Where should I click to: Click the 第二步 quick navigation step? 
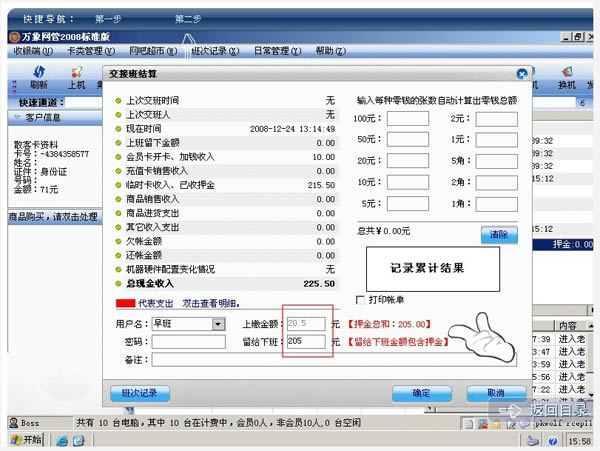[188, 19]
